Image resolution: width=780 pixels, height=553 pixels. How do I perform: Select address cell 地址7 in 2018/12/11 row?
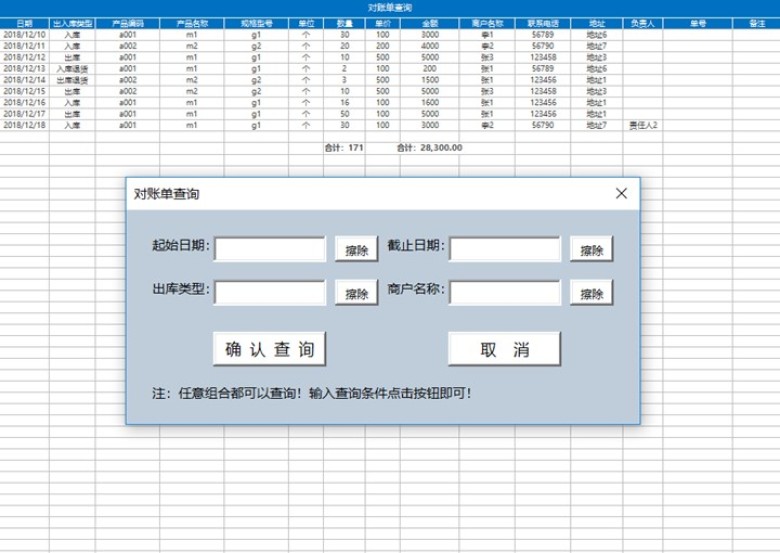tap(596, 46)
